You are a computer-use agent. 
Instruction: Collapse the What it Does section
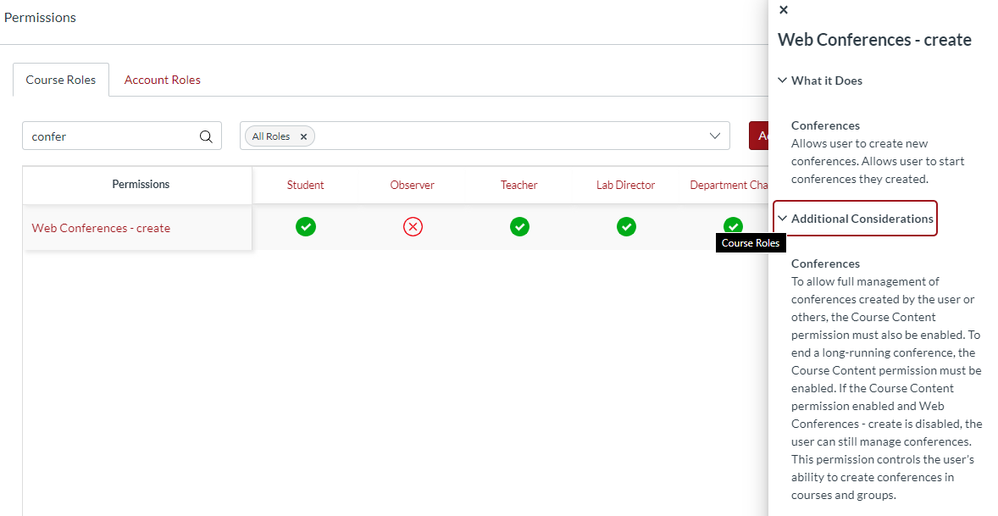[x=820, y=80]
